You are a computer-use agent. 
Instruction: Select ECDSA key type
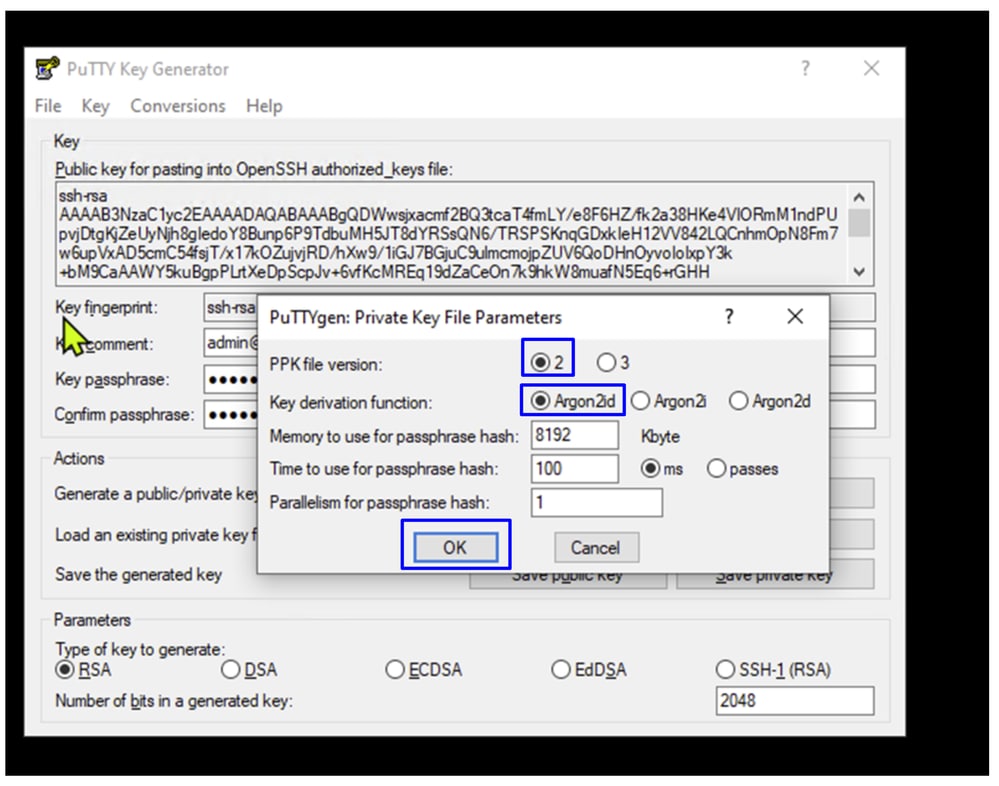tap(424, 669)
